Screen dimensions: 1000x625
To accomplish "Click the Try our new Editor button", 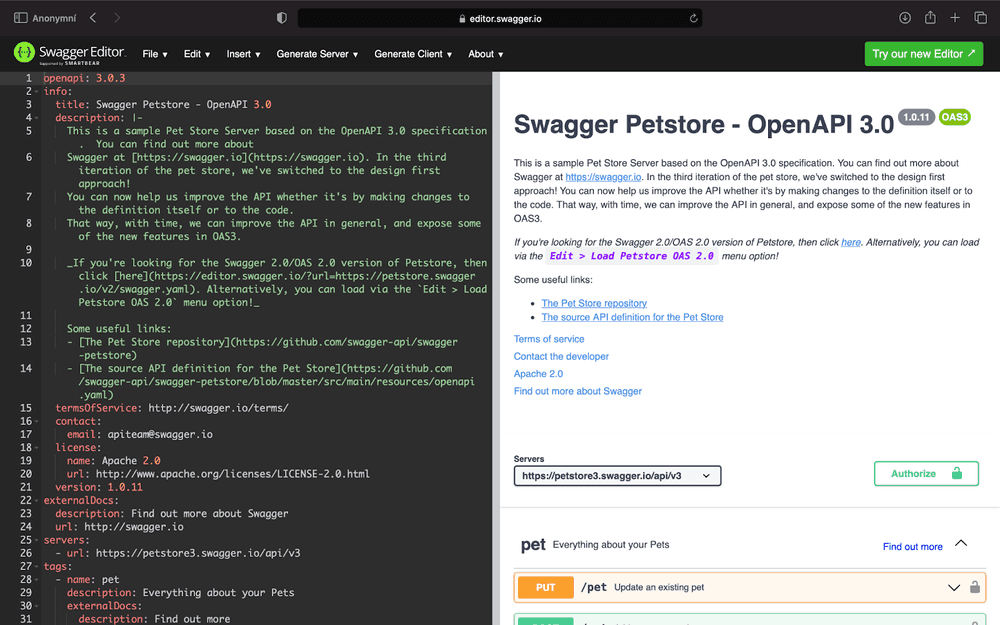I will pos(923,53).
